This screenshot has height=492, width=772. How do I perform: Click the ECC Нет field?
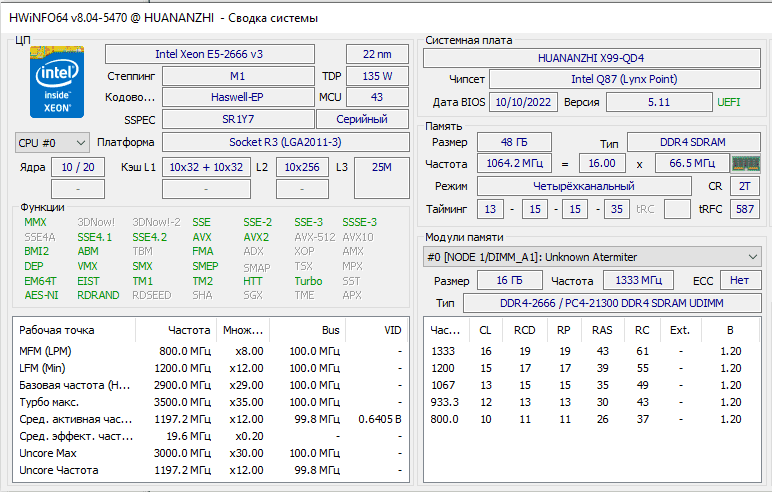click(739, 281)
